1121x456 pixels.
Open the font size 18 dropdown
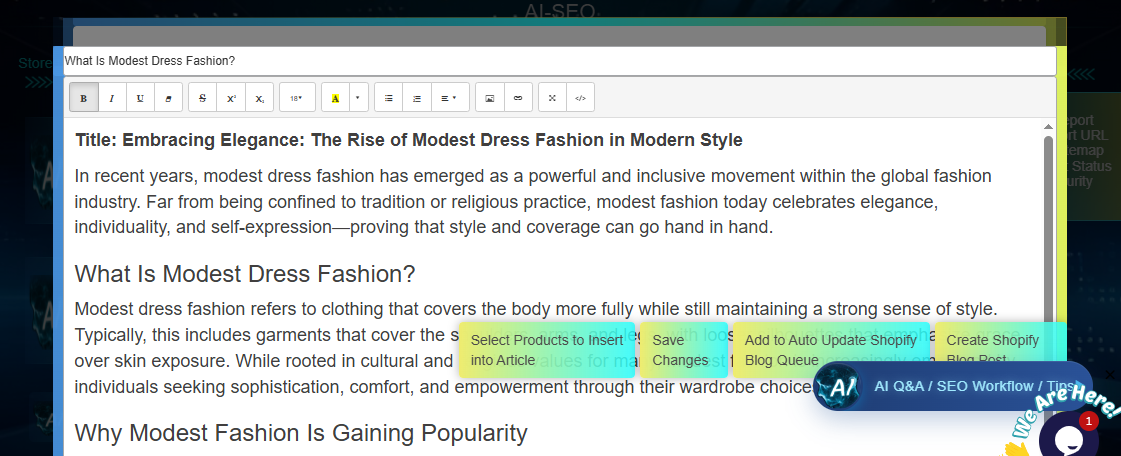(297, 98)
